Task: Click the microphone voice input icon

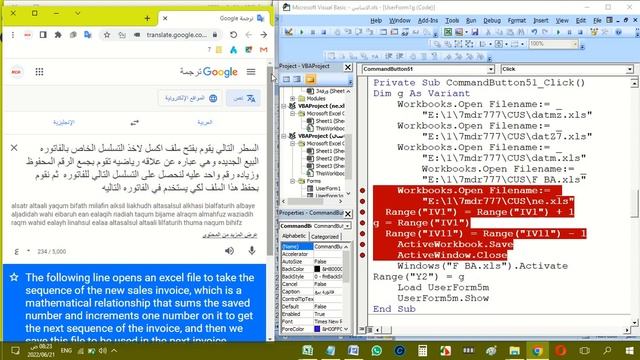Action: tap(252, 251)
